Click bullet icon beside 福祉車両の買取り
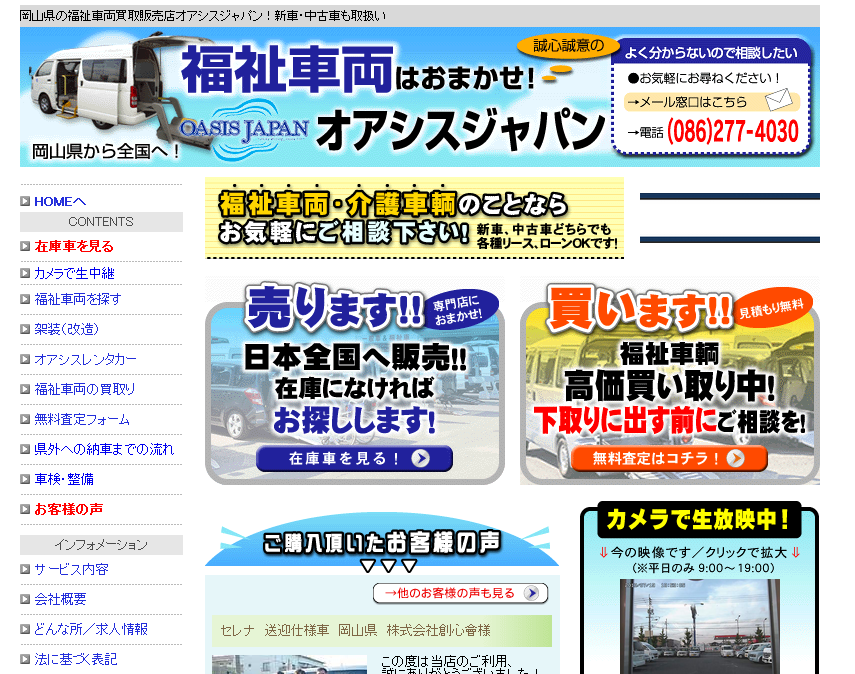The image size is (855, 674). (25, 389)
